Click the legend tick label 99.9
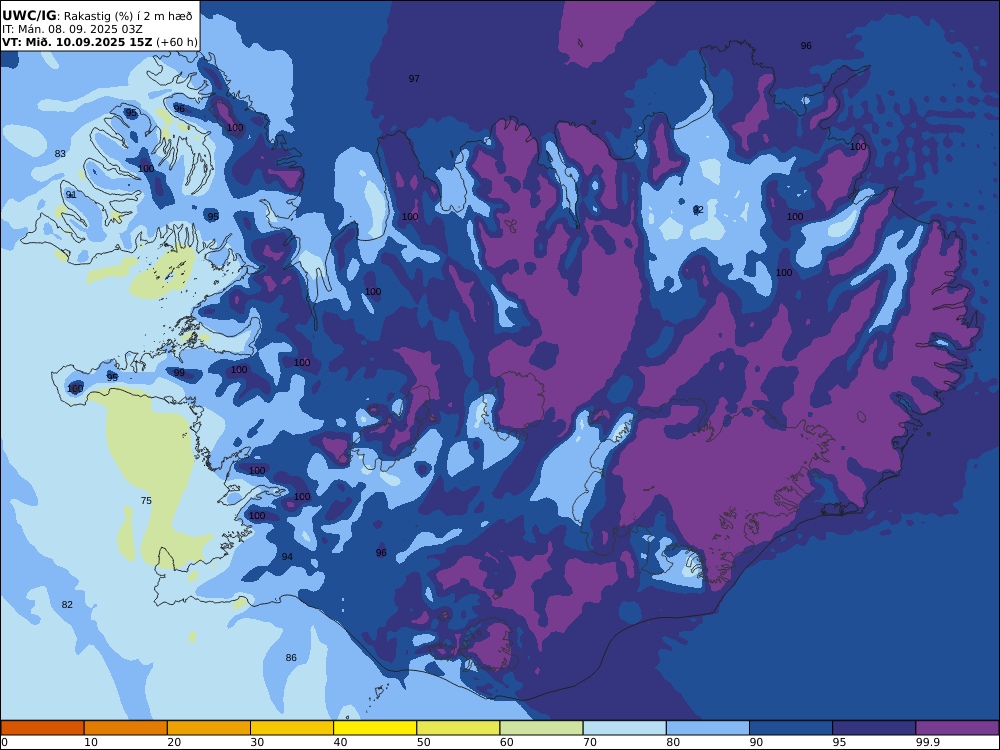The image size is (1000, 750). pyautogui.click(x=926, y=742)
